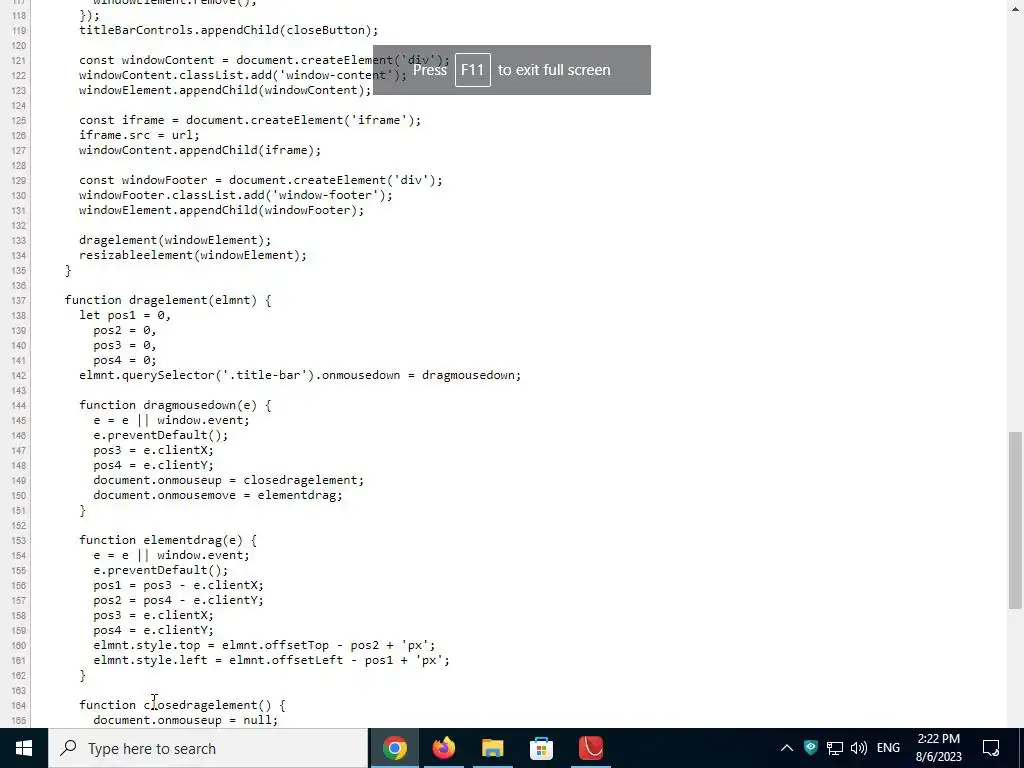The height and width of the screenshot is (768, 1024).
Task: Click line number 125 in the gutter
Action: click(x=18, y=121)
